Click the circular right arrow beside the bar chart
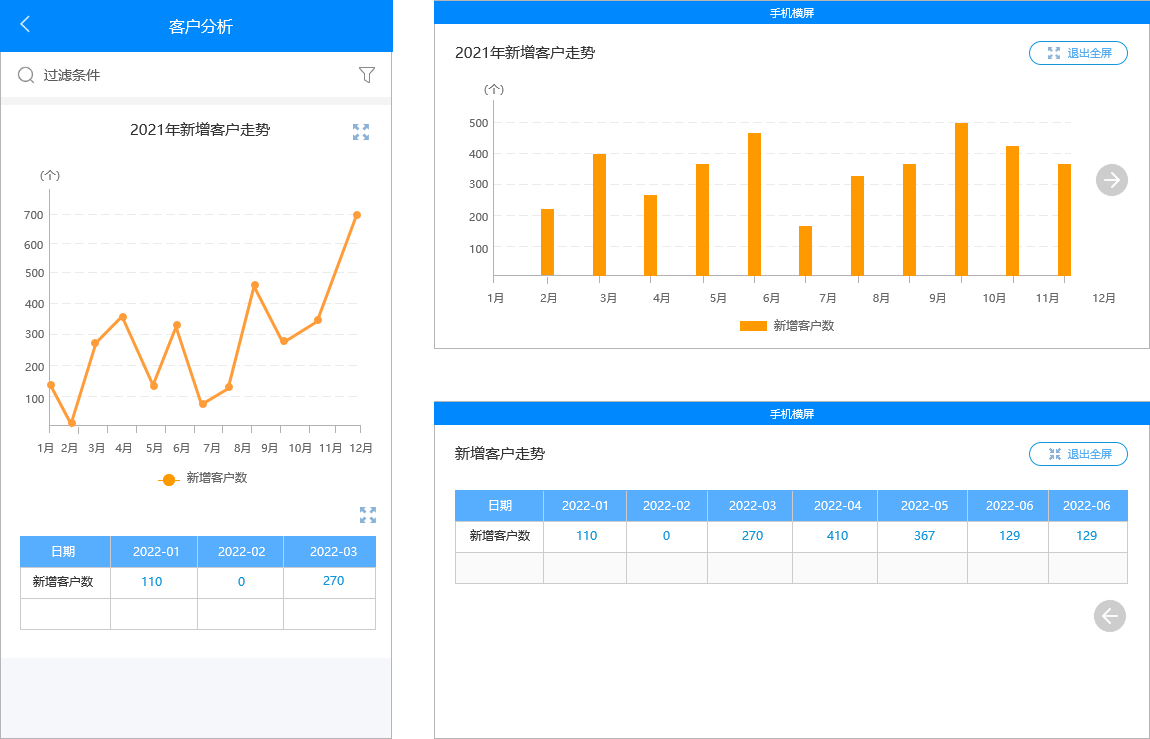The width and height of the screenshot is (1150, 739). click(x=1111, y=180)
